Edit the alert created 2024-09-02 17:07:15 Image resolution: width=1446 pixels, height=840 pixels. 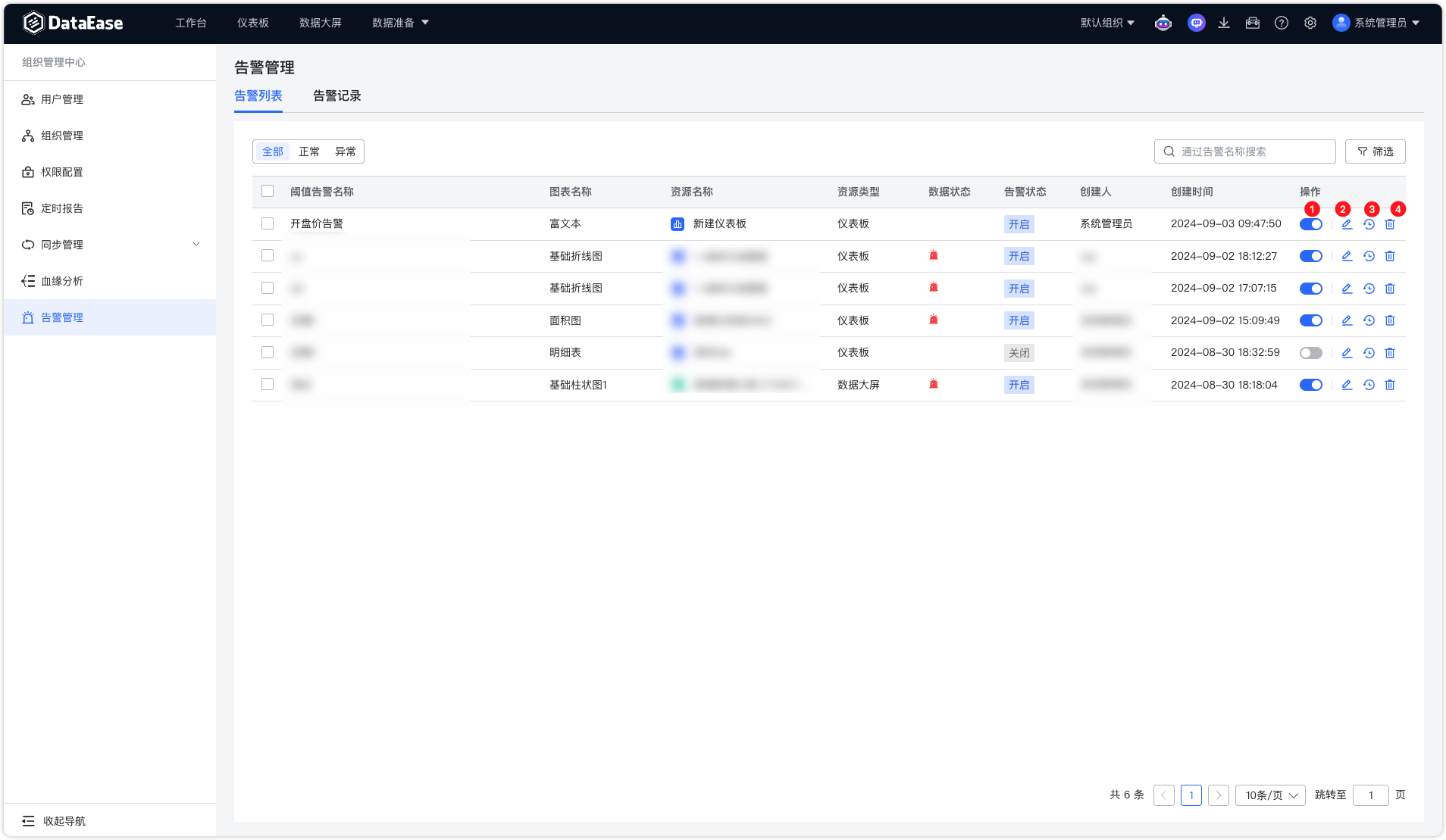click(1347, 289)
